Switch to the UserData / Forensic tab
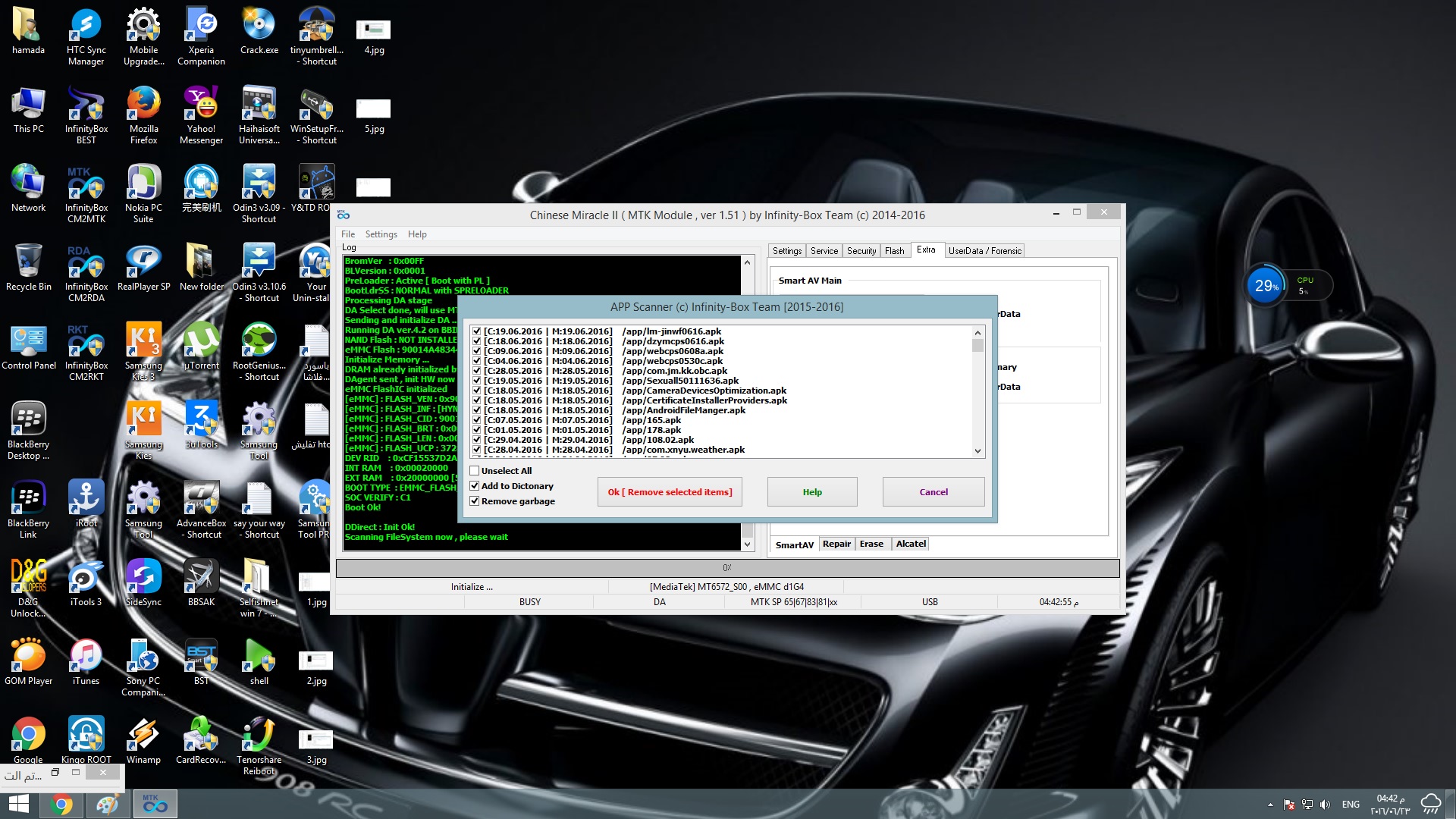Image resolution: width=1456 pixels, height=819 pixels. (985, 251)
